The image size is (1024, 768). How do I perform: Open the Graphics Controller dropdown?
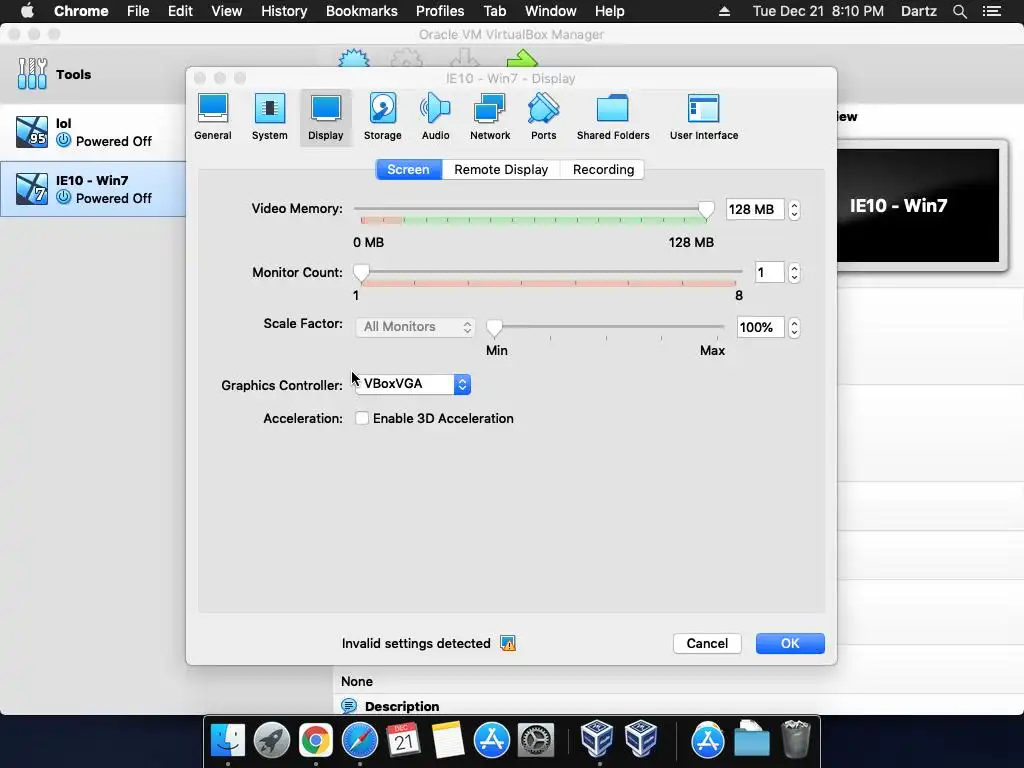[413, 384]
